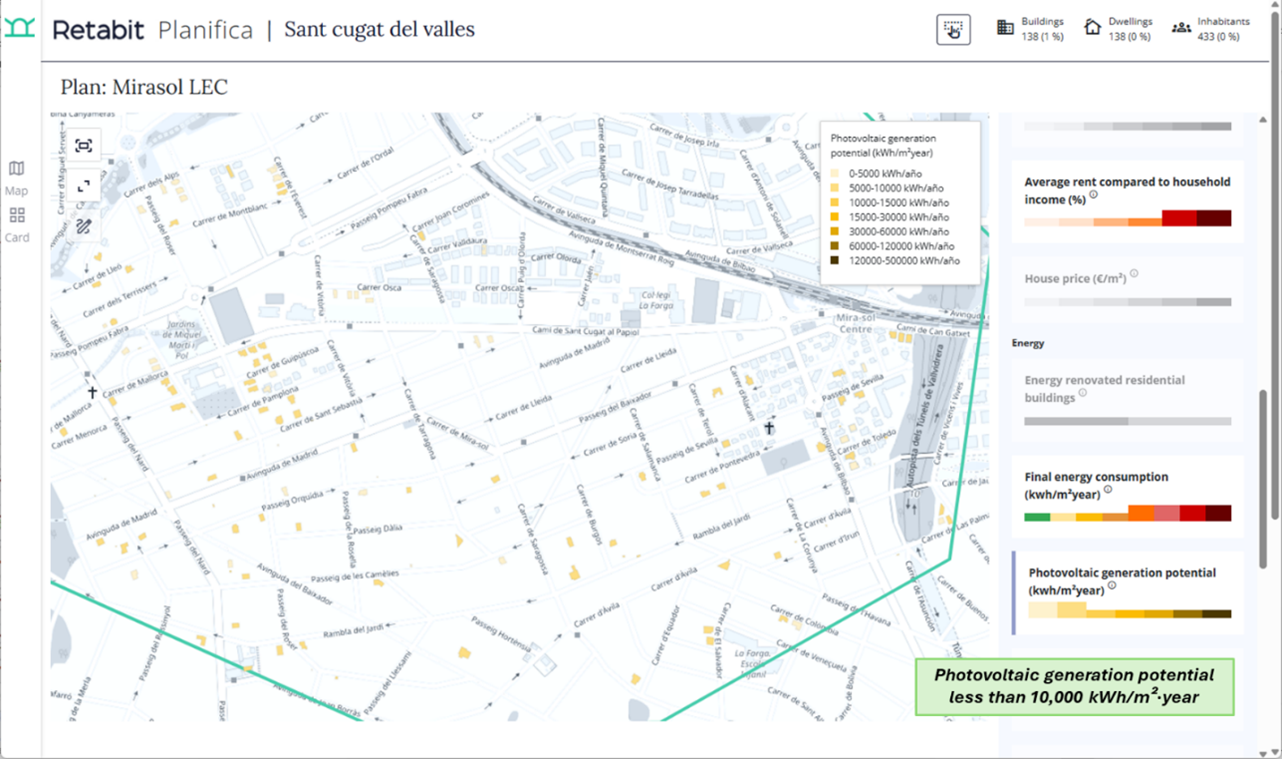Click darkest brown swatch in photovoltaic color bar
1282x759 pixels.
pos(1216,614)
